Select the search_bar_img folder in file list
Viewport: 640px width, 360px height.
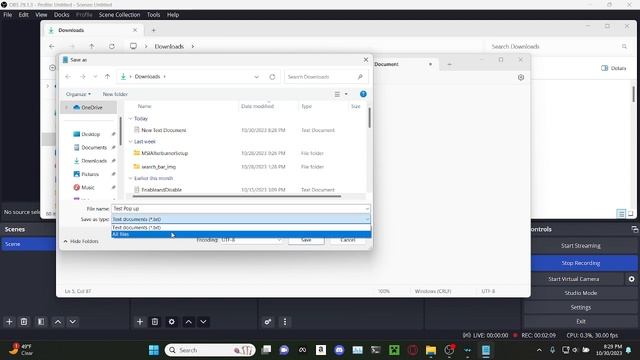(158, 167)
